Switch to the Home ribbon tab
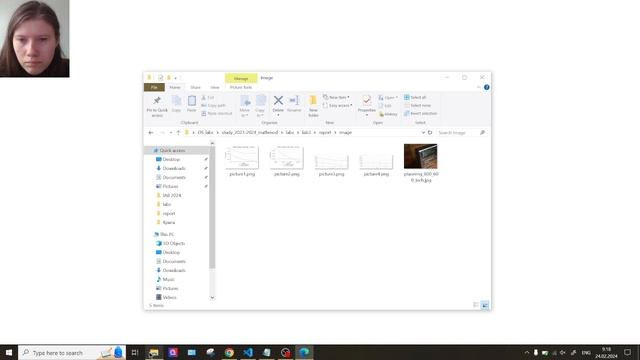This screenshot has height=360, width=640. point(175,87)
